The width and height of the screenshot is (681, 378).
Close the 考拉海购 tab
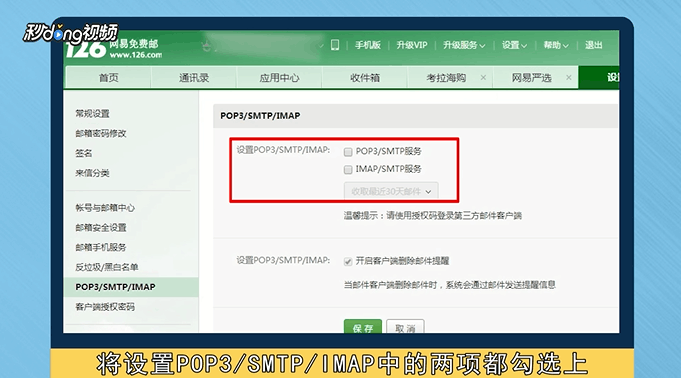click(483, 77)
